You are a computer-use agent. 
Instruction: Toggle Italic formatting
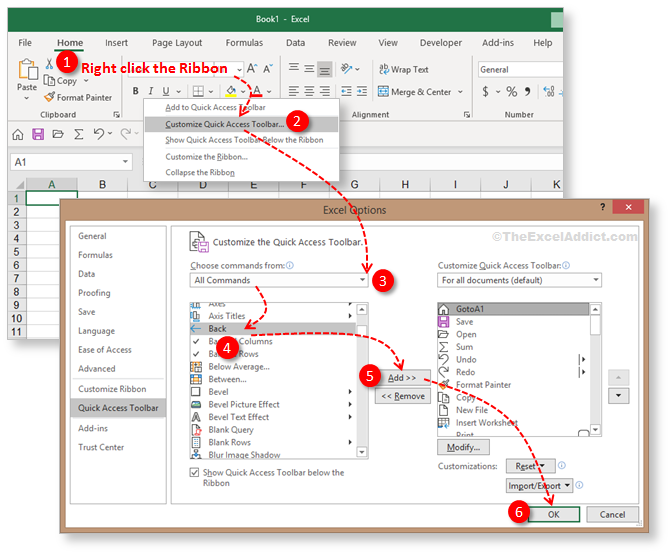coord(150,91)
